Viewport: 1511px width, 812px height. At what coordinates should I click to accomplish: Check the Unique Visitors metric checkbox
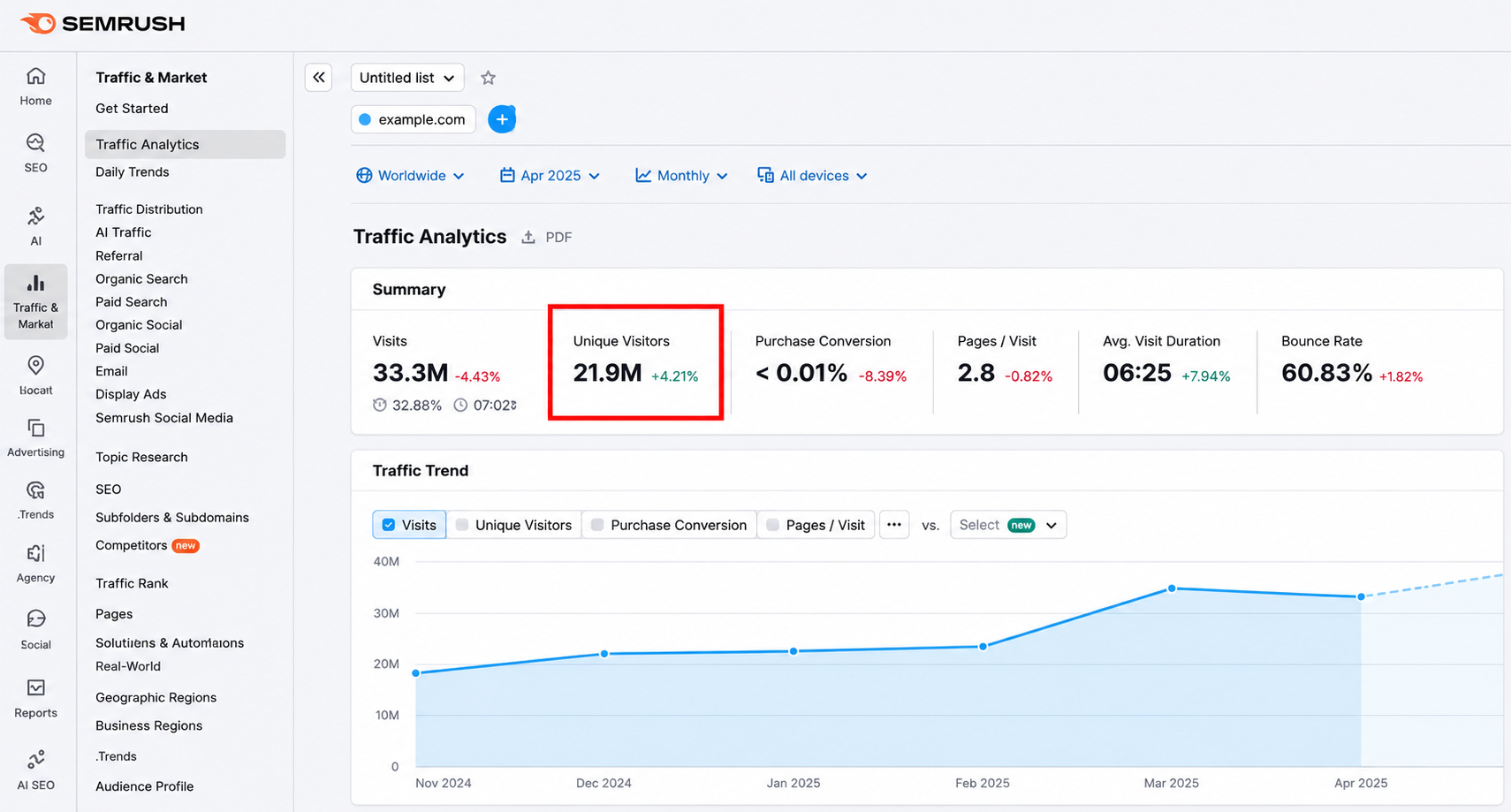click(x=462, y=525)
